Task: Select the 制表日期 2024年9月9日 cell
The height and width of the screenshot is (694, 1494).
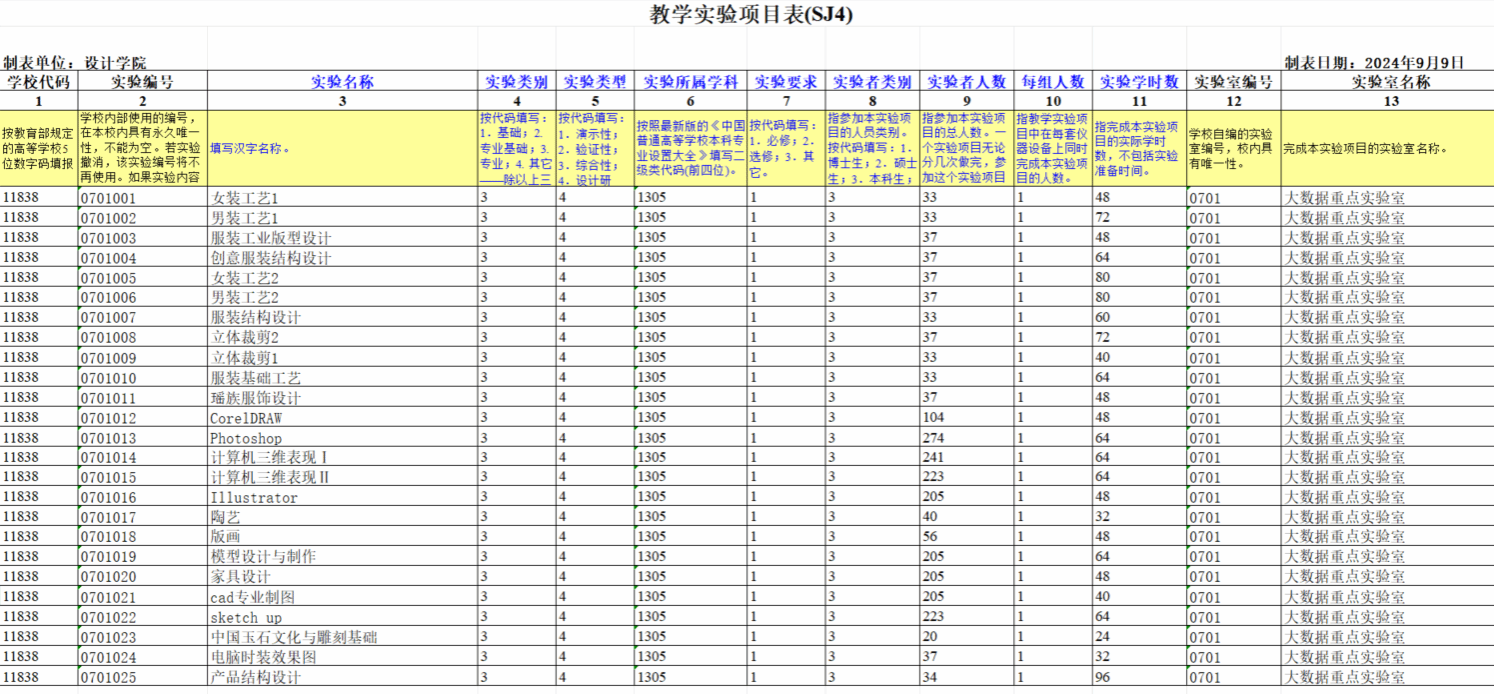Action: pyautogui.click(x=1374, y=62)
